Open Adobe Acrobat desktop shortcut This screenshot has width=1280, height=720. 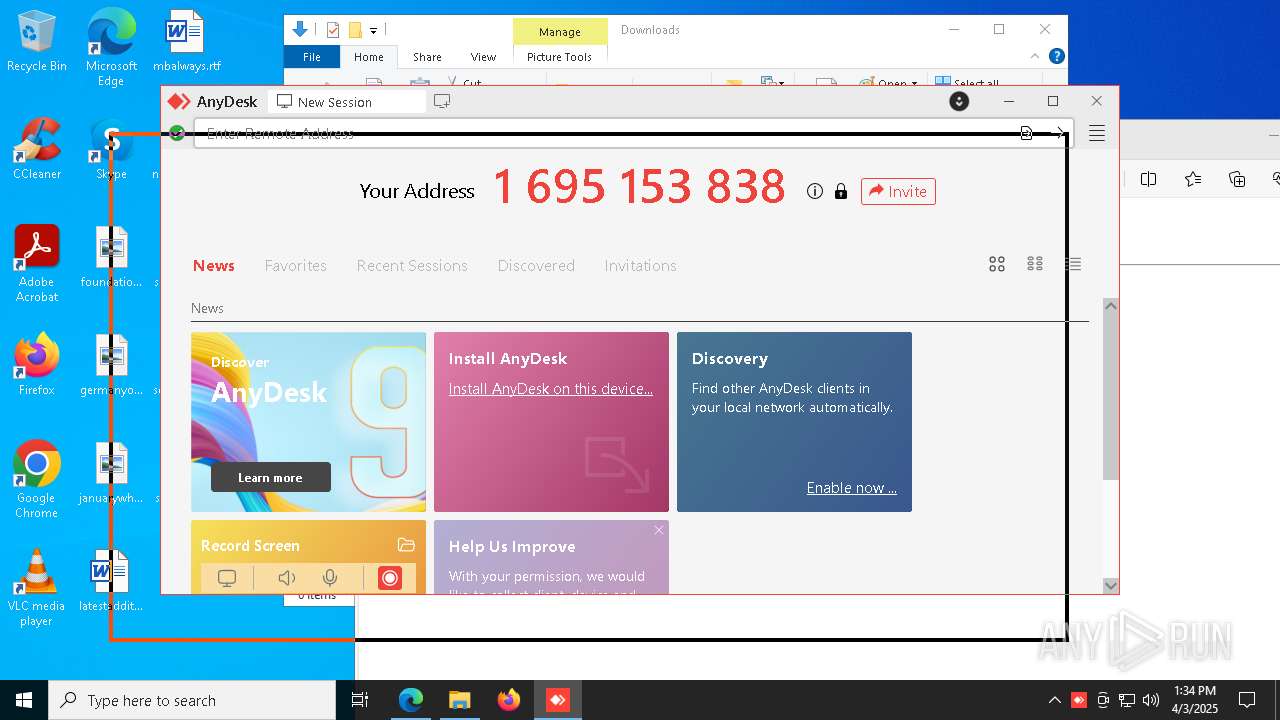point(37,263)
